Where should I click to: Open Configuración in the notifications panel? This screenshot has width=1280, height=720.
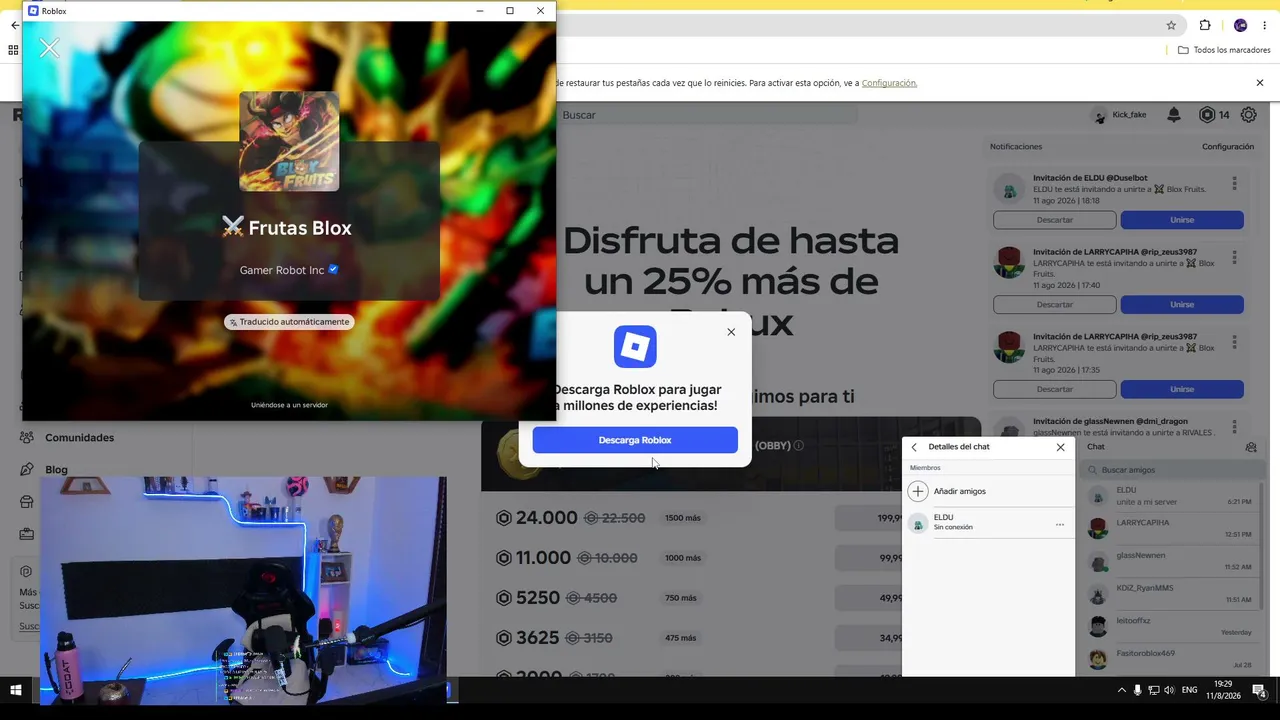click(1228, 147)
